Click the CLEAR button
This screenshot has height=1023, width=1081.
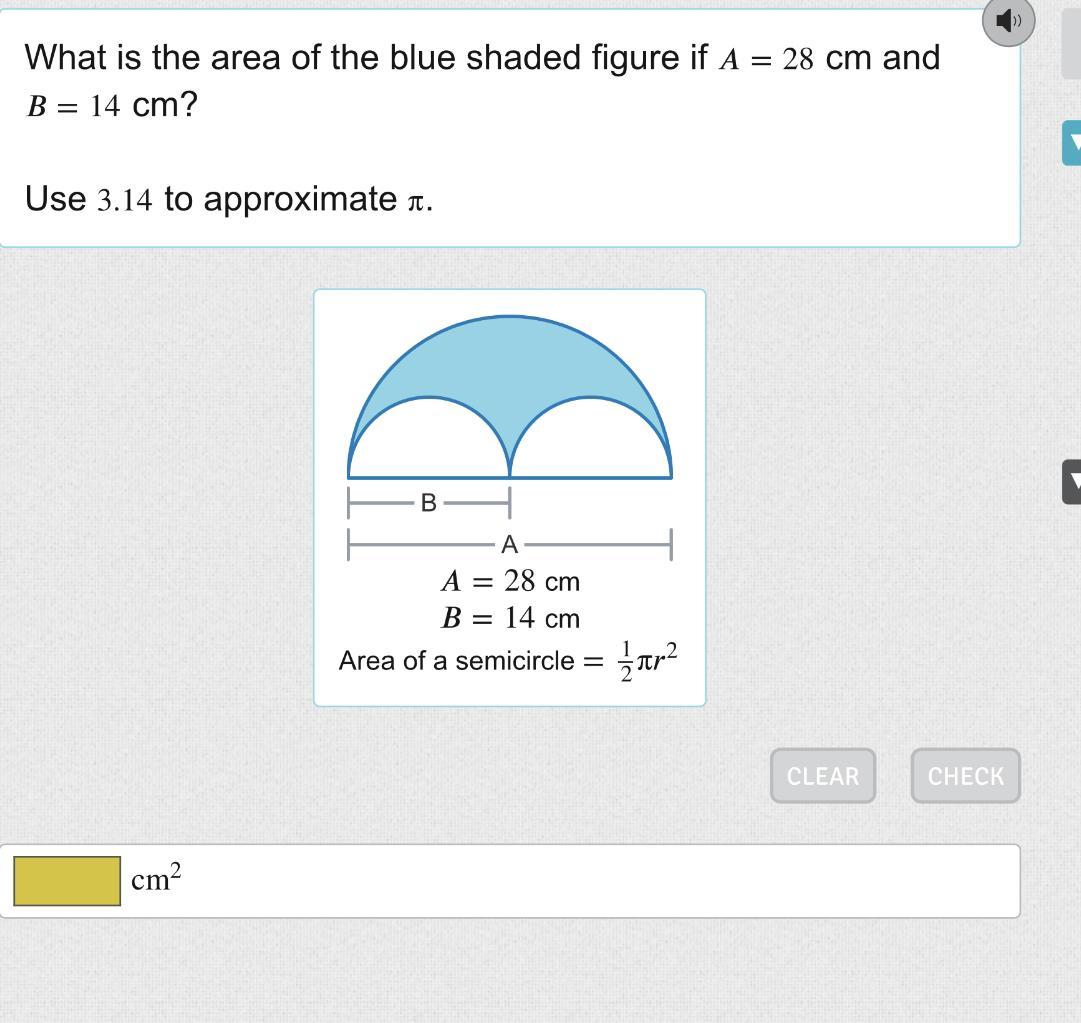822,776
